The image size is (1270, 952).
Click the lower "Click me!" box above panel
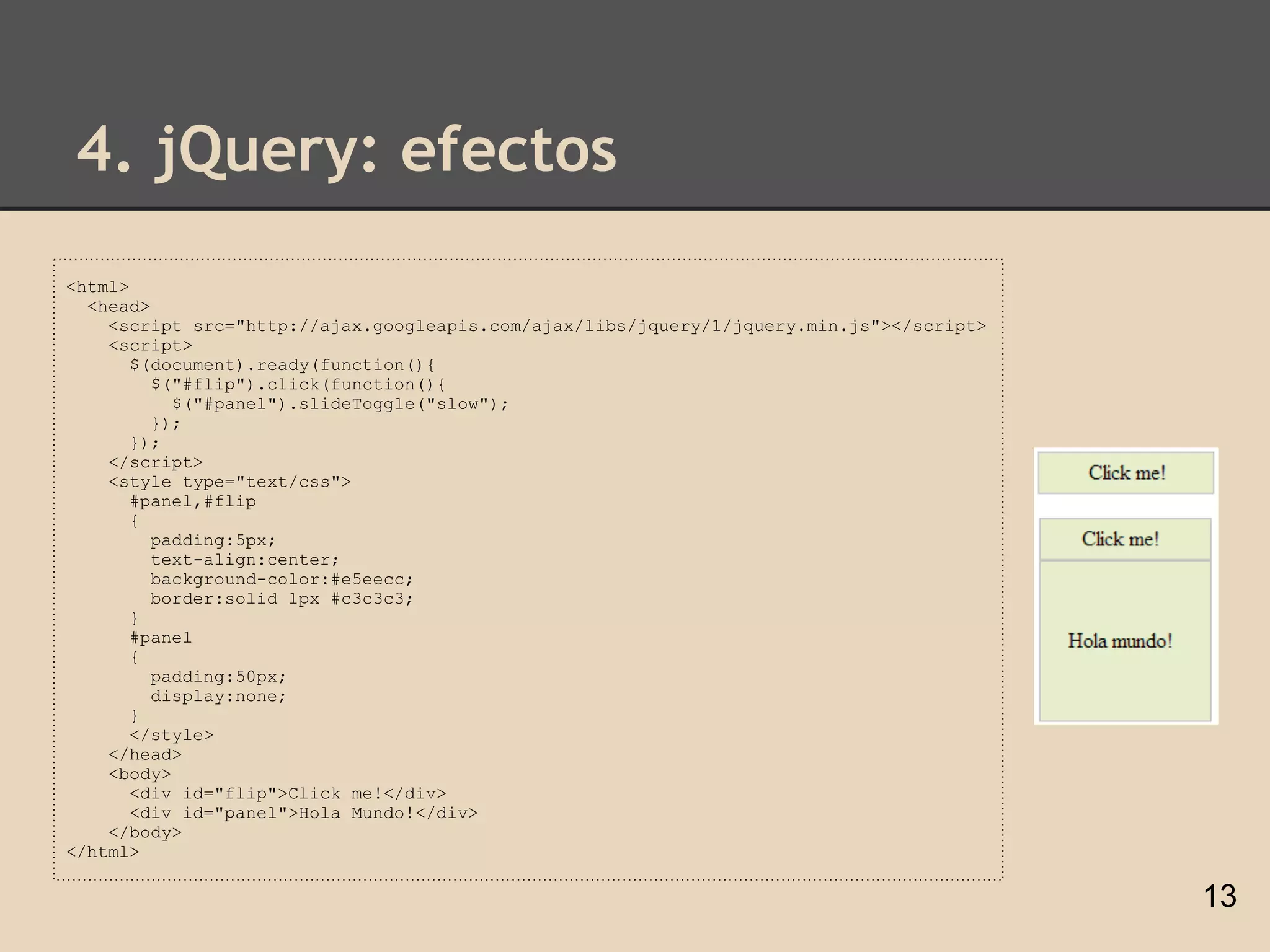pos(1125,539)
